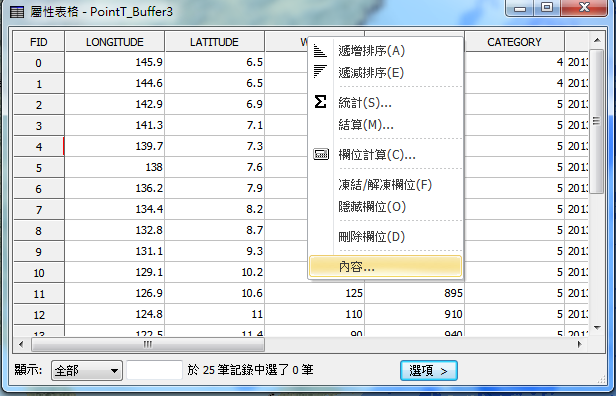Click longitude cell 138
The image size is (616, 396).
click(x=115, y=167)
